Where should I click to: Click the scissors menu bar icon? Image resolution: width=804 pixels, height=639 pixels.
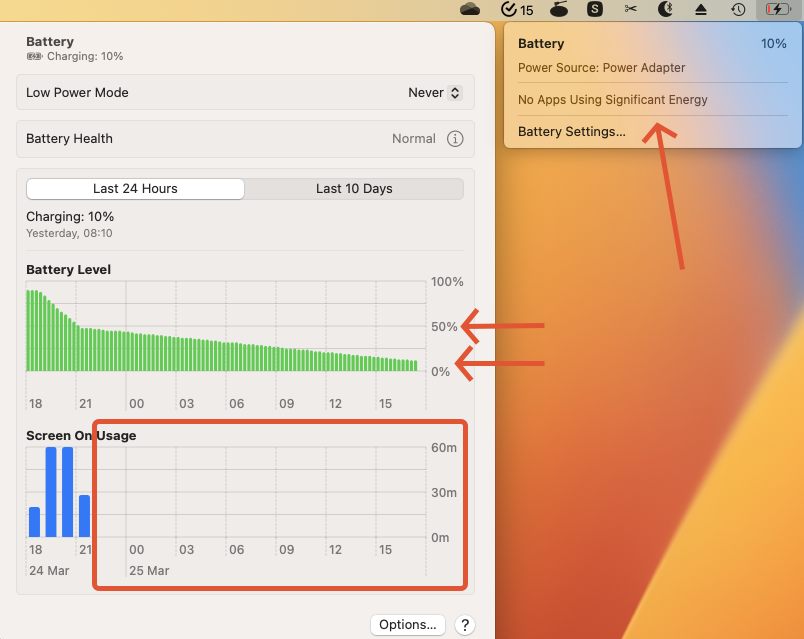[631, 9]
